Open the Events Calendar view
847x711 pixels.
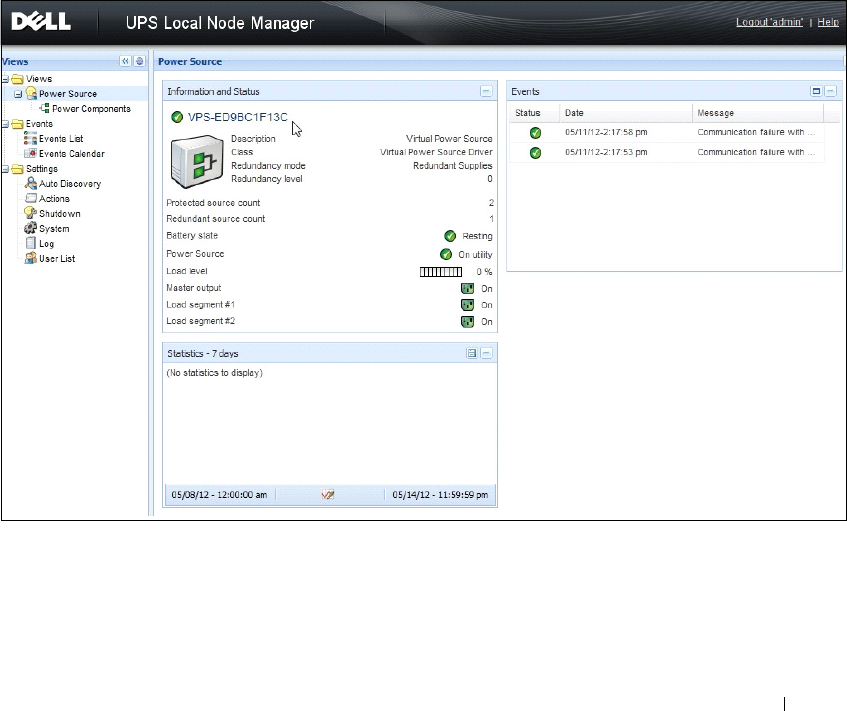70,154
